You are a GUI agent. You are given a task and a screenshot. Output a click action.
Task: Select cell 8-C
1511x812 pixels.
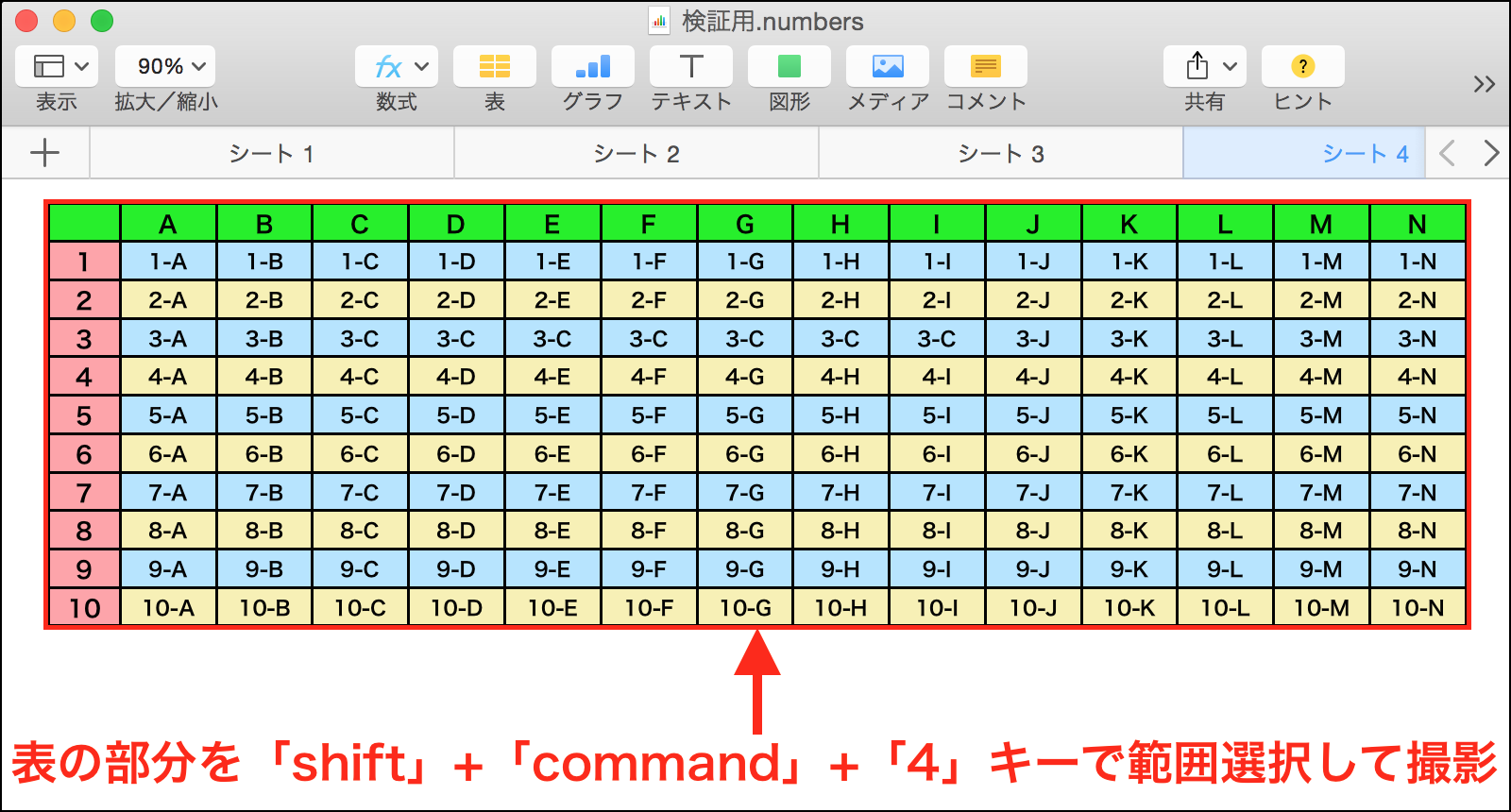tap(360, 531)
